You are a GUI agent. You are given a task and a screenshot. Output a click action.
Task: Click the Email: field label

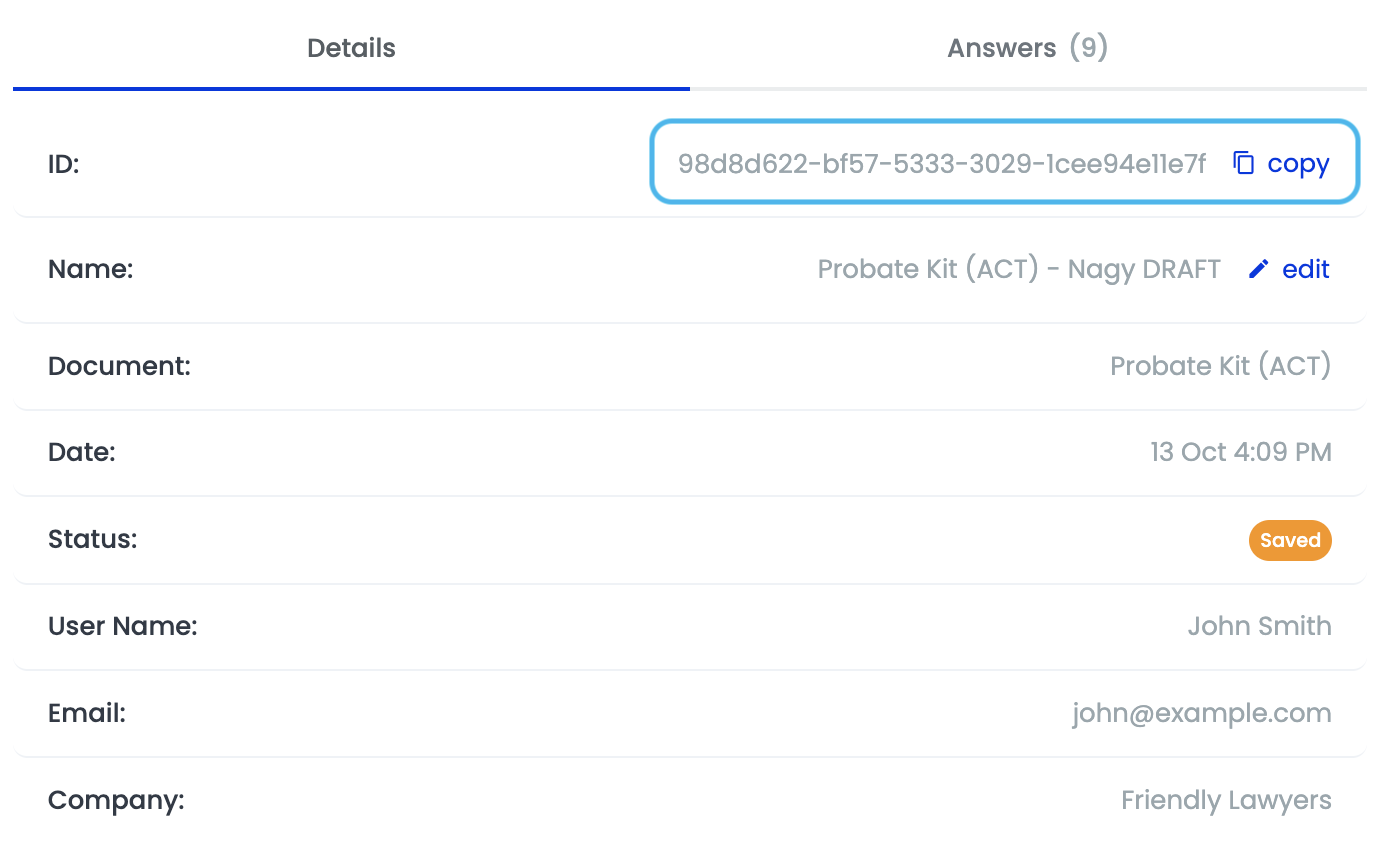tap(87, 713)
